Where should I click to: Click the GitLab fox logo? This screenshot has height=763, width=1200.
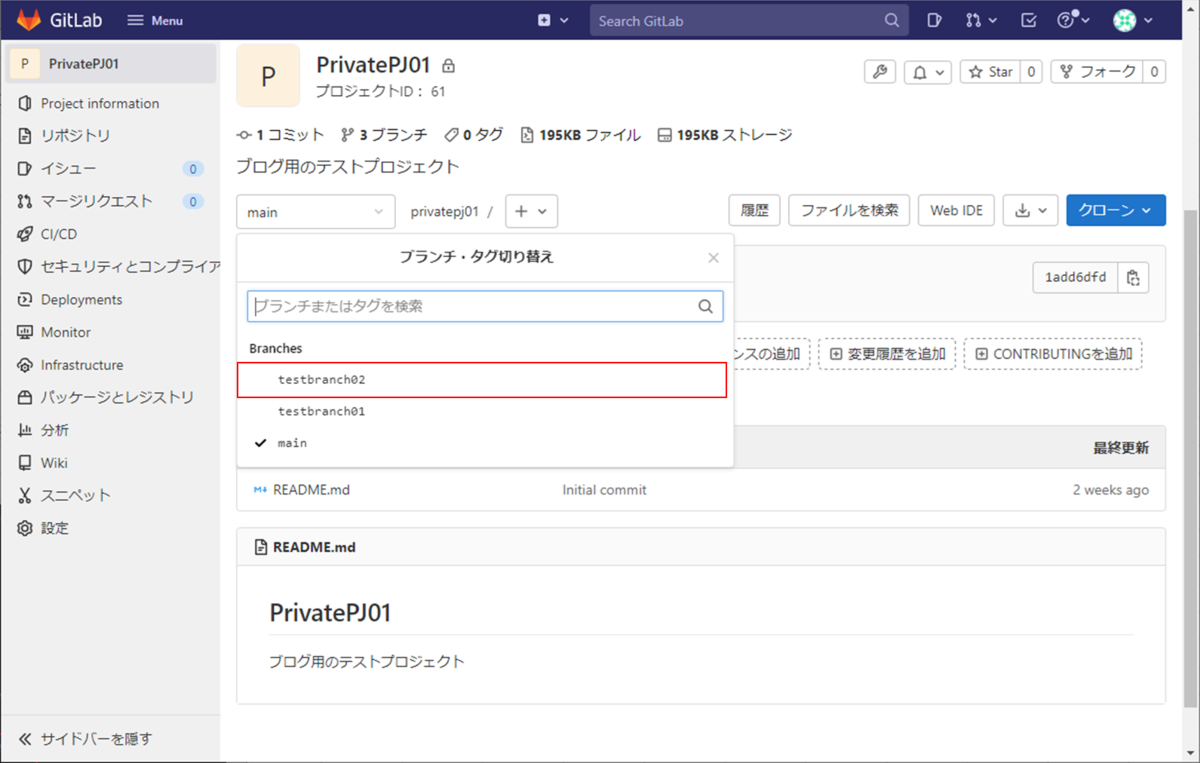click(x=29, y=20)
